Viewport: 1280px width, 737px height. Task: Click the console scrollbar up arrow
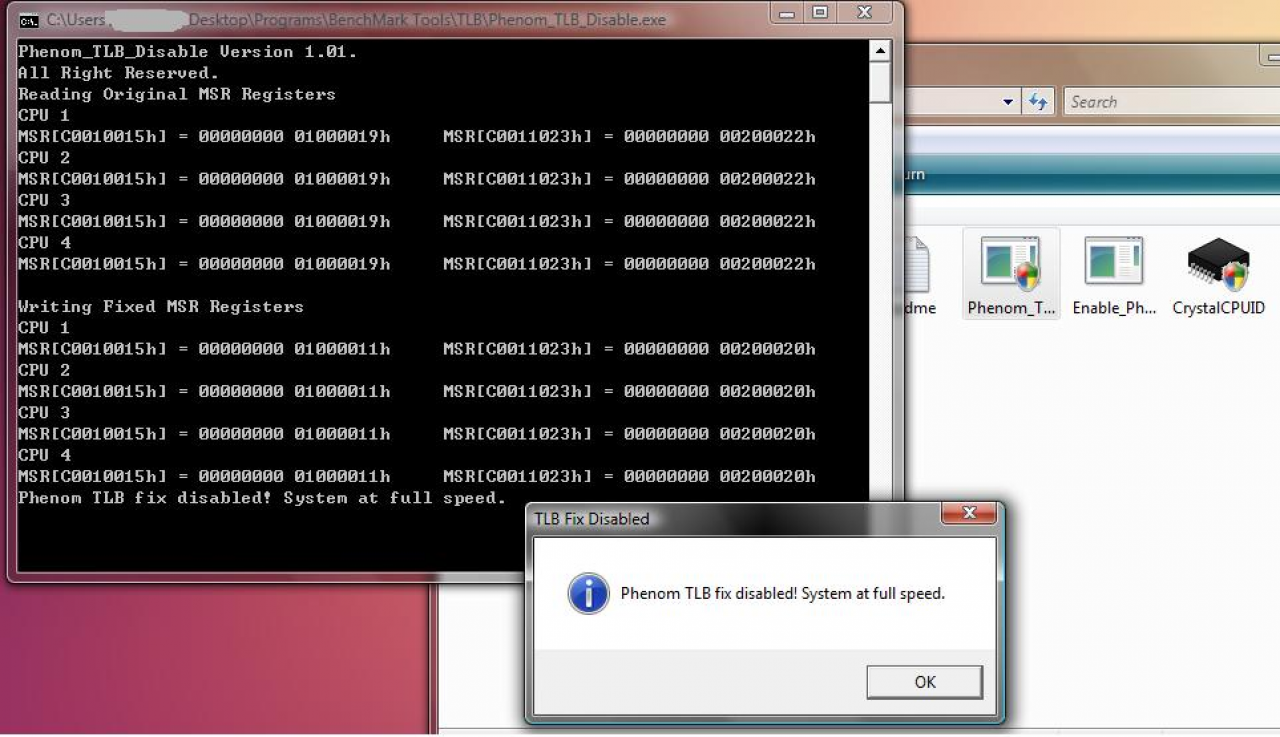880,51
